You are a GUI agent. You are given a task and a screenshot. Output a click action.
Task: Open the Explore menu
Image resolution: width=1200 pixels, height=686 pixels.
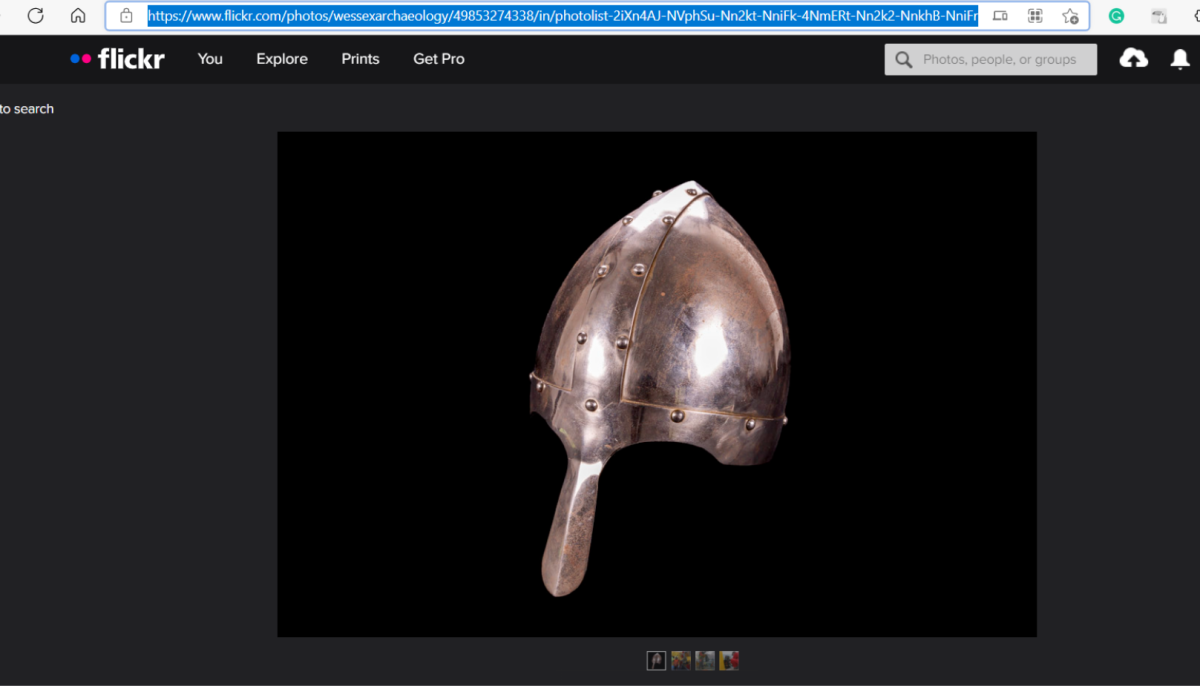point(282,59)
